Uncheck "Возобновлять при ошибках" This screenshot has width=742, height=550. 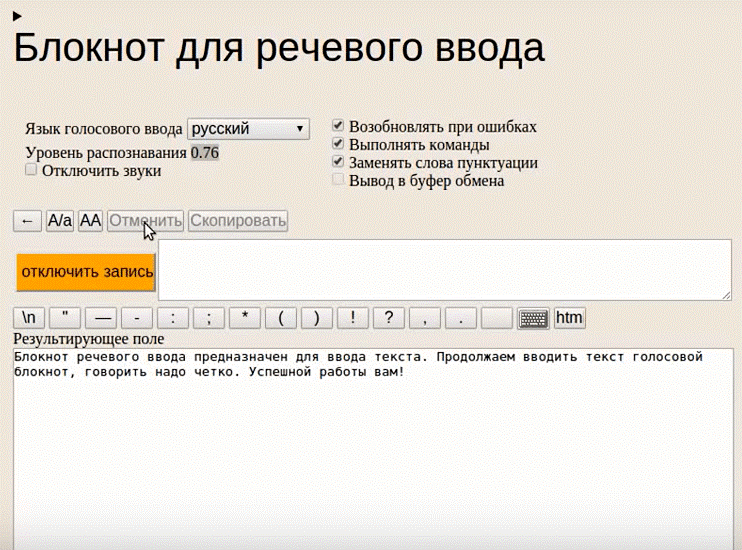(x=338, y=125)
